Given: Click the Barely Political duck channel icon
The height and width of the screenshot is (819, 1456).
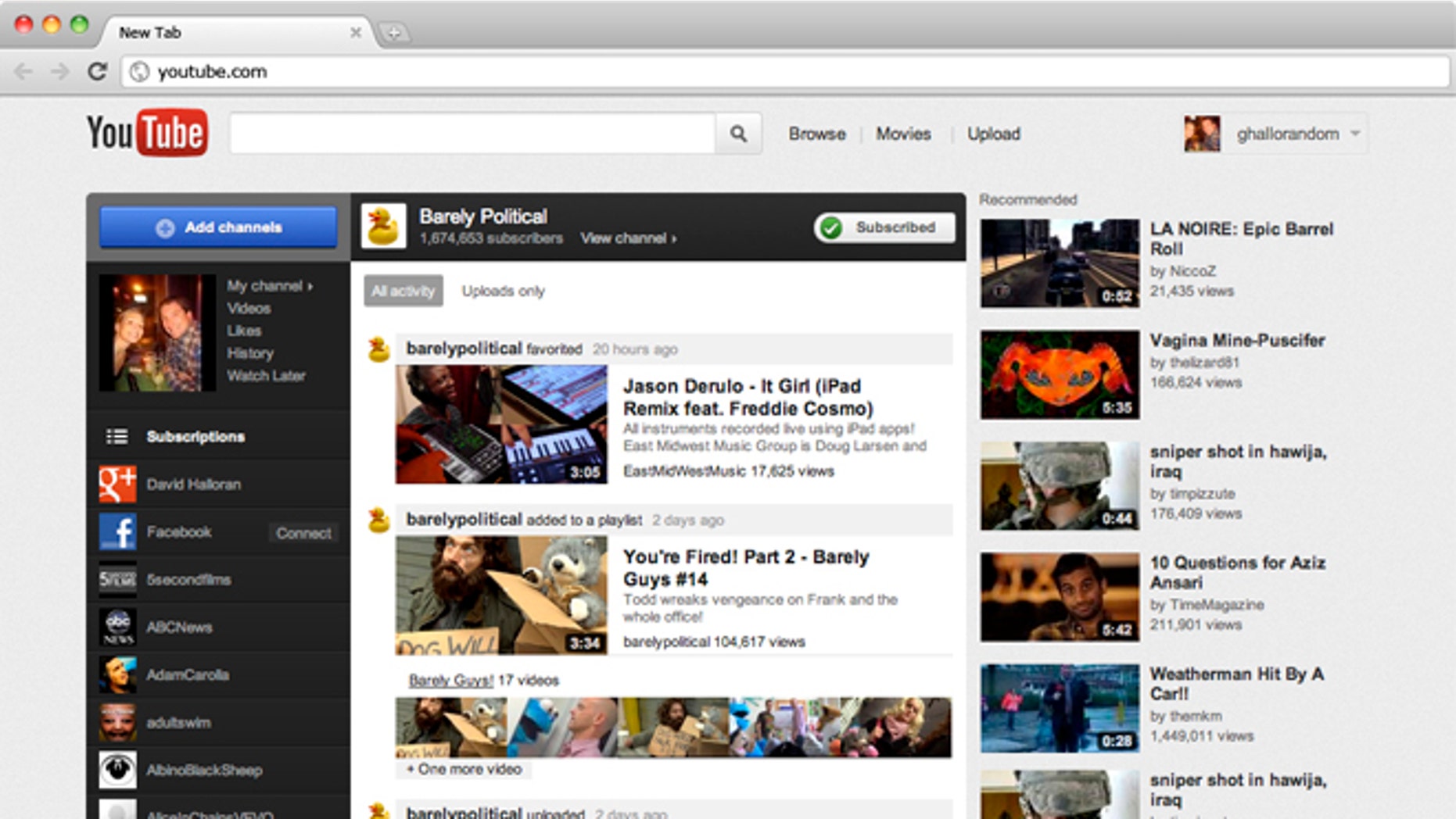Looking at the screenshot, I should [x=383, y=227].
